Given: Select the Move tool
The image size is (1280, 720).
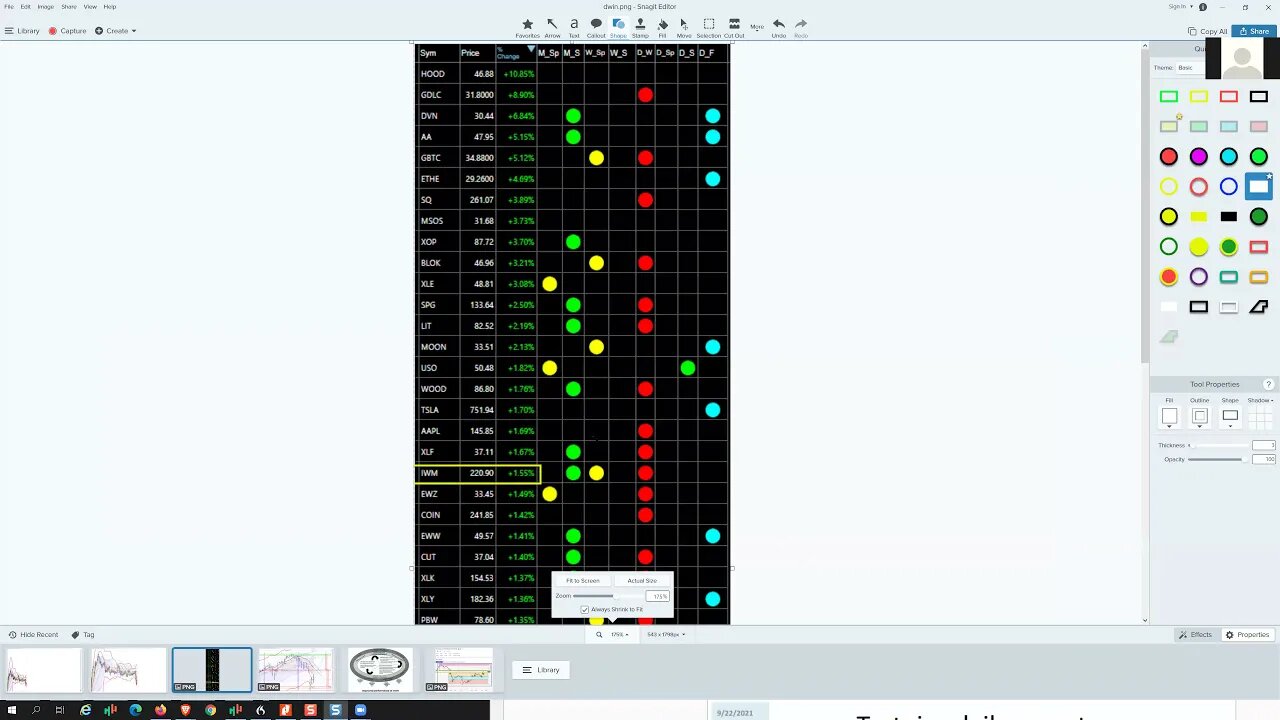Looking at the screenshot, I should tap(684, 28).
